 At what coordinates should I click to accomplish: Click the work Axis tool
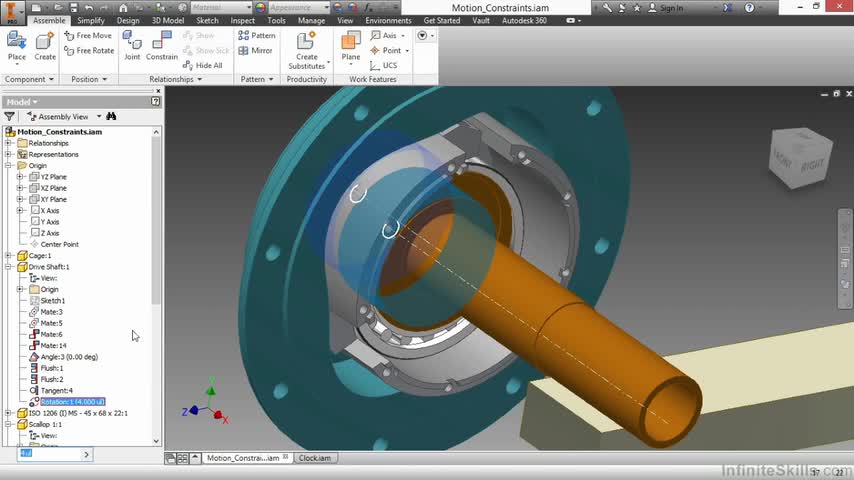click(x=387, y=35)
